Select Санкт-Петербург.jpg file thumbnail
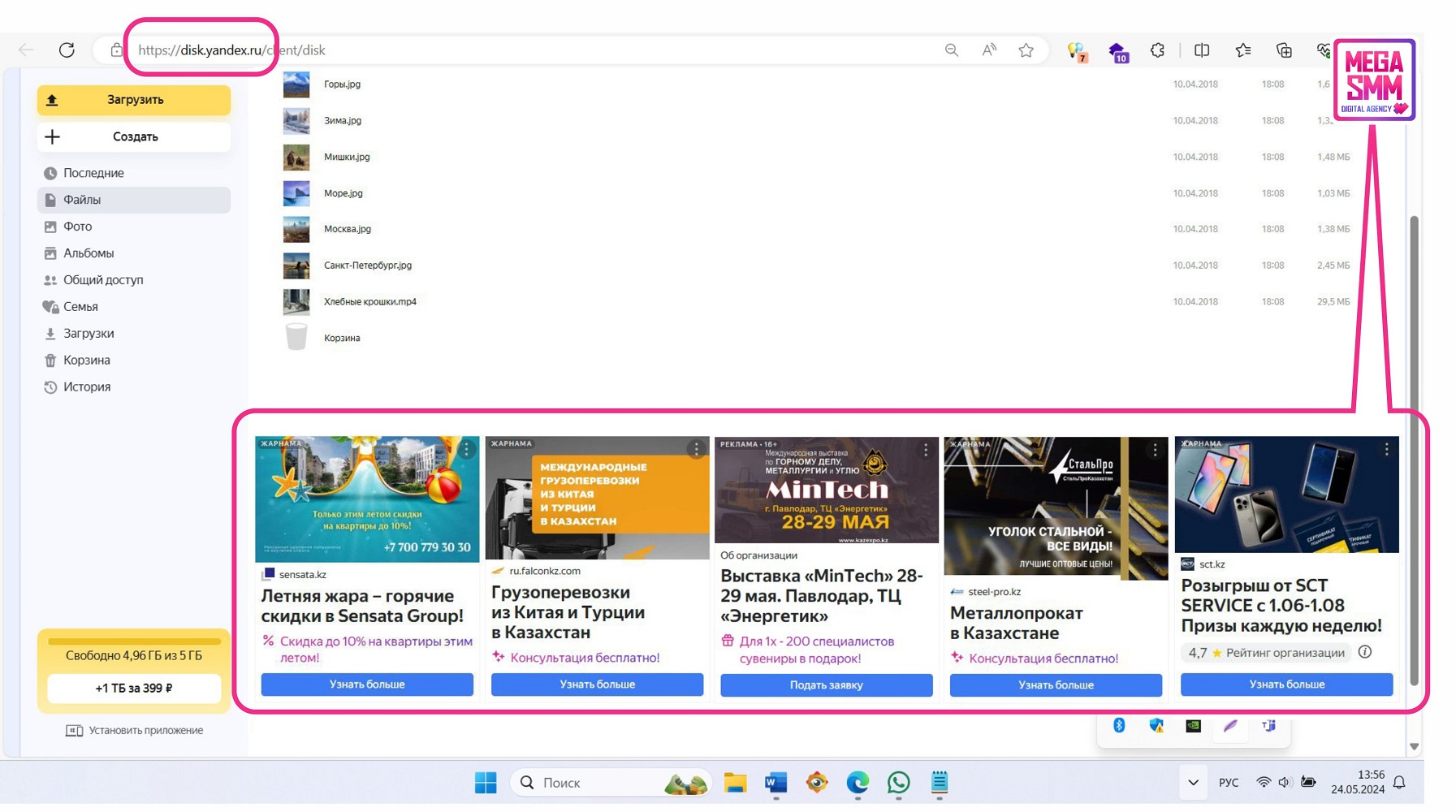 [296, 266]
